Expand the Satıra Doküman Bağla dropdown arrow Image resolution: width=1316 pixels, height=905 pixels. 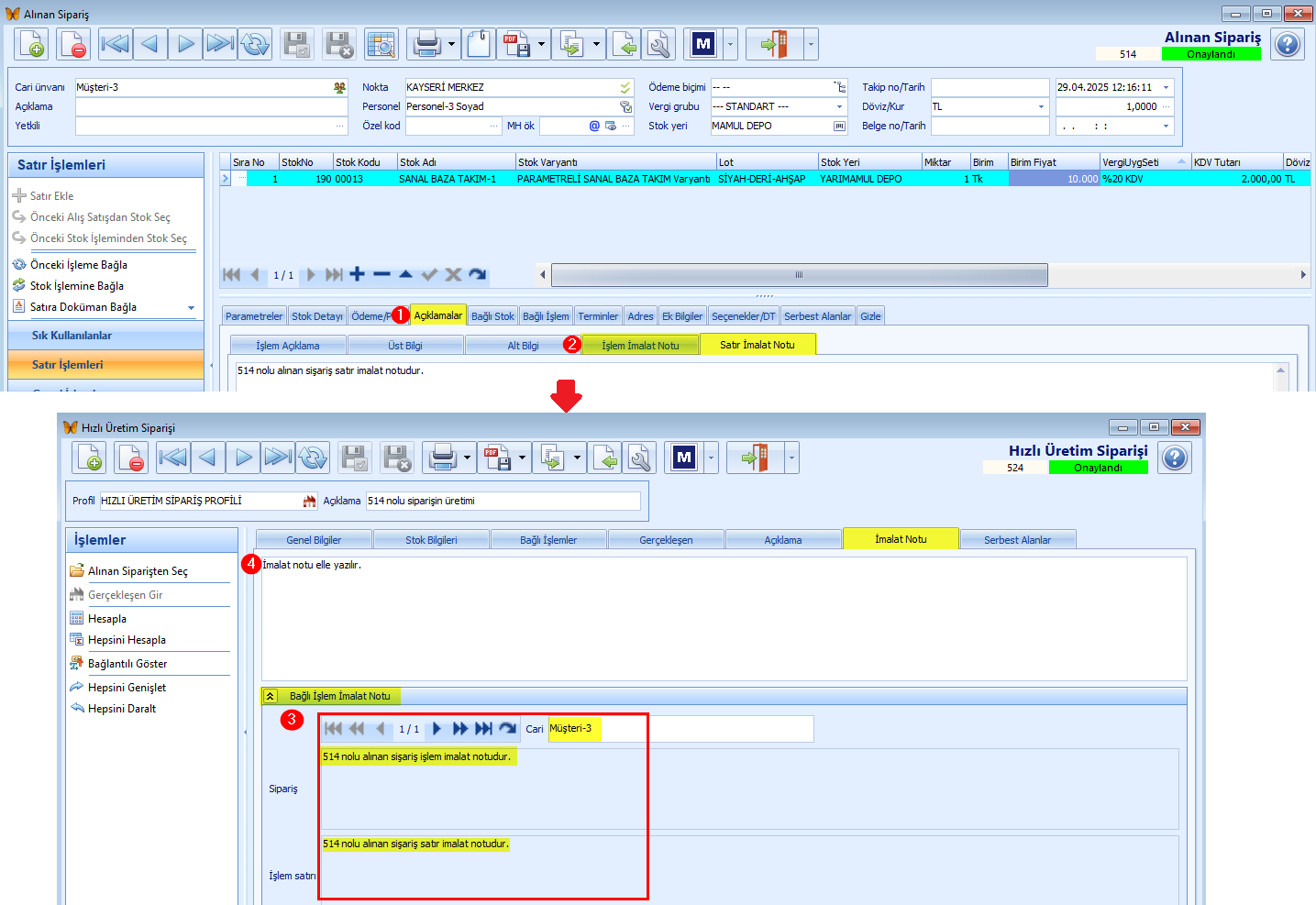[x=191, y=308]
